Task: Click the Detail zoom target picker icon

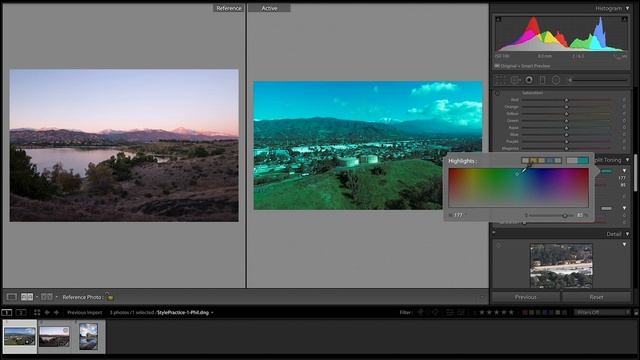Action: click(x=498, y=245)
